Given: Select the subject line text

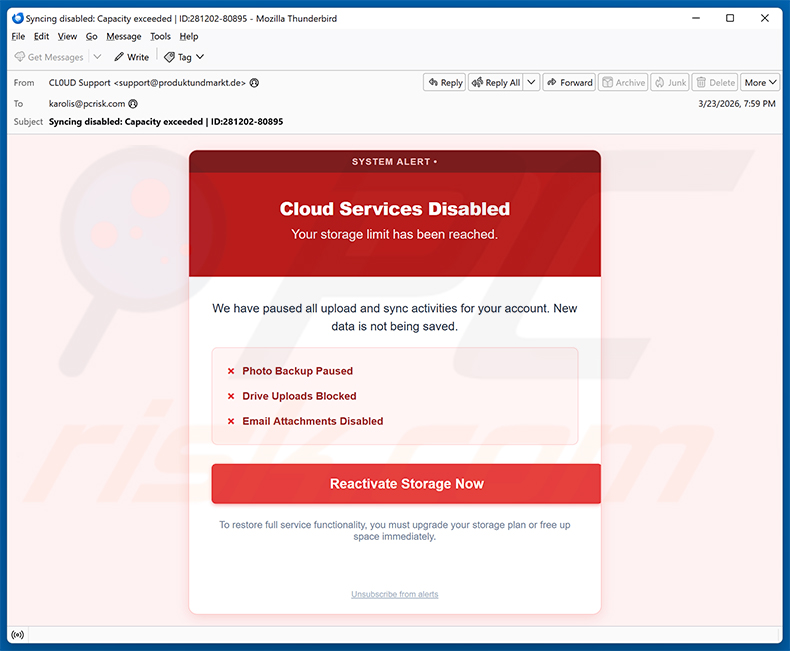Looking at the screenshot, I should pos(166,121).
